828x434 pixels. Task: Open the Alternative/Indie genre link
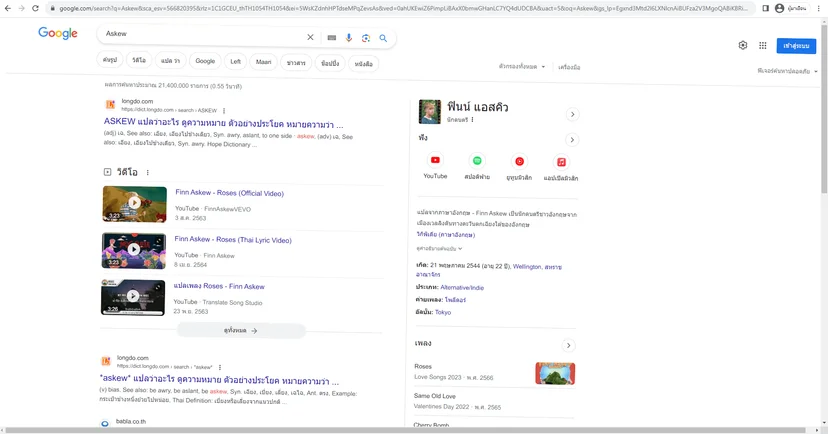(462, 288)
